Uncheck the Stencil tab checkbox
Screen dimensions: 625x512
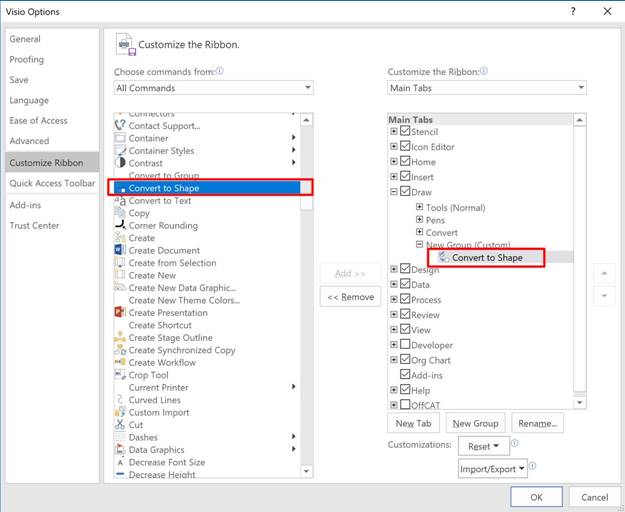tap(405, 131)
